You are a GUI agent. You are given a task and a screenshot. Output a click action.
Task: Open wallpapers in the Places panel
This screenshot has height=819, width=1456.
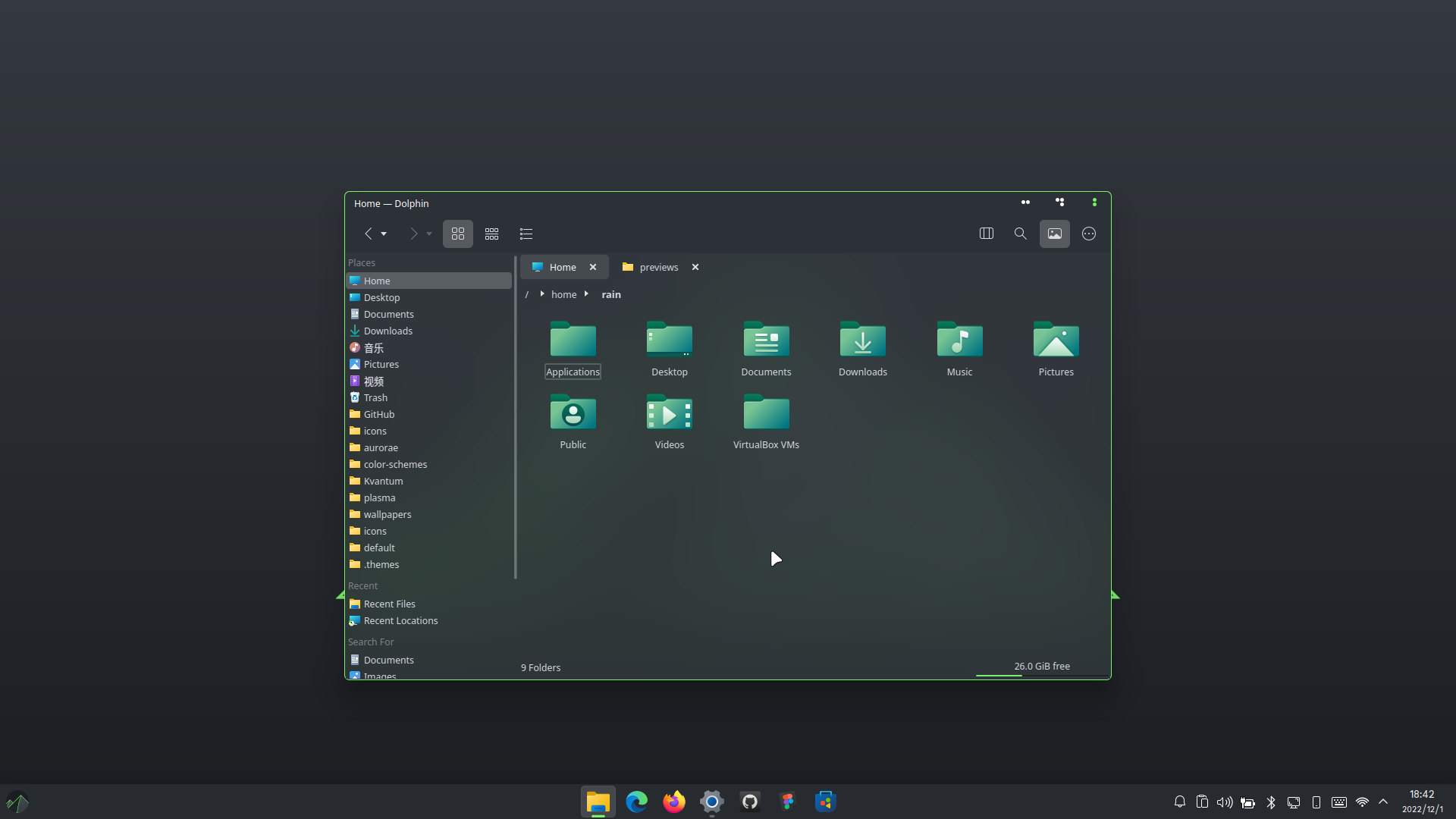(x=429, y=514)
